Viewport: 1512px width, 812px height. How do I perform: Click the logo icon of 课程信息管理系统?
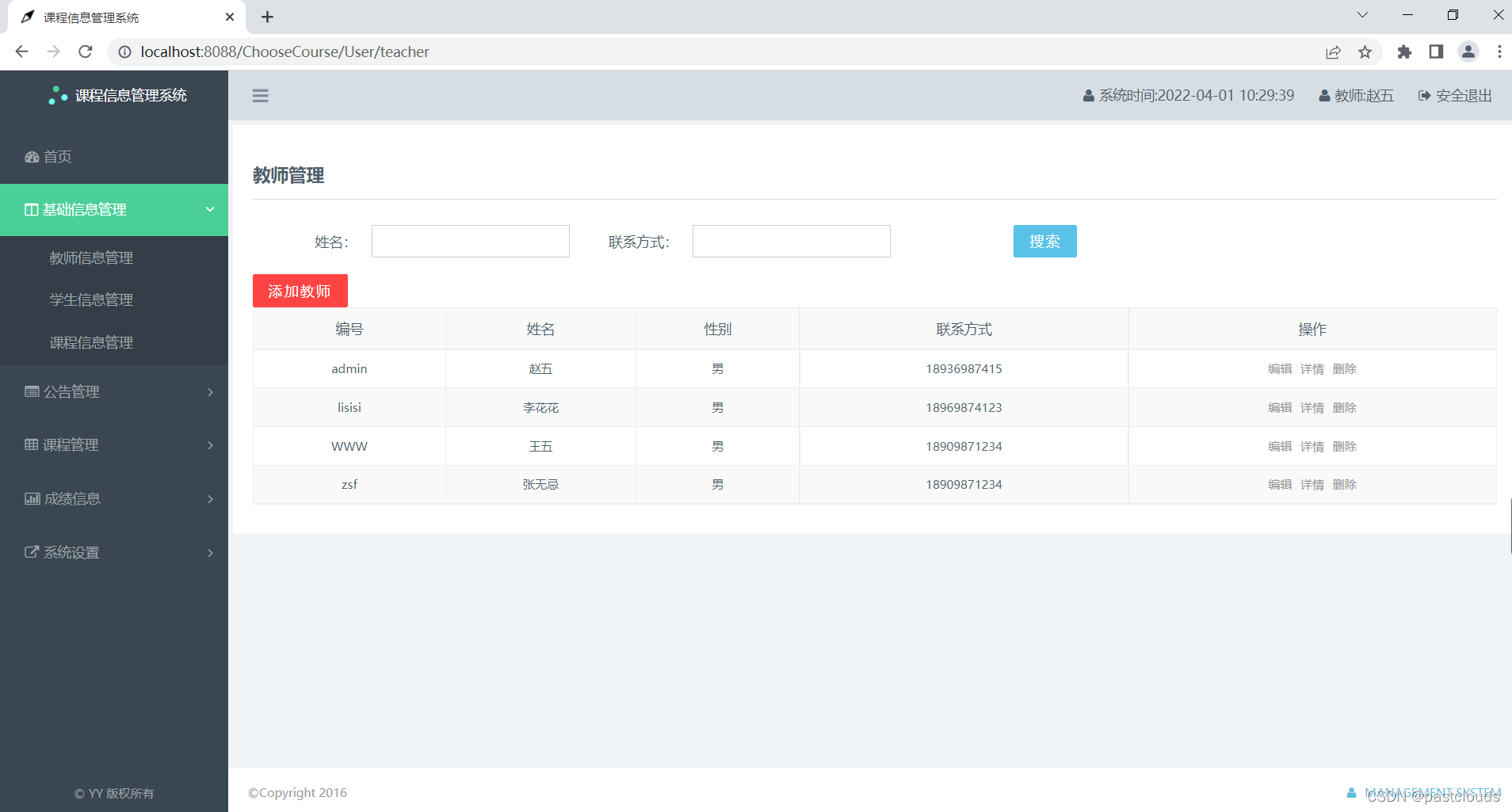[x=56, y=95]
